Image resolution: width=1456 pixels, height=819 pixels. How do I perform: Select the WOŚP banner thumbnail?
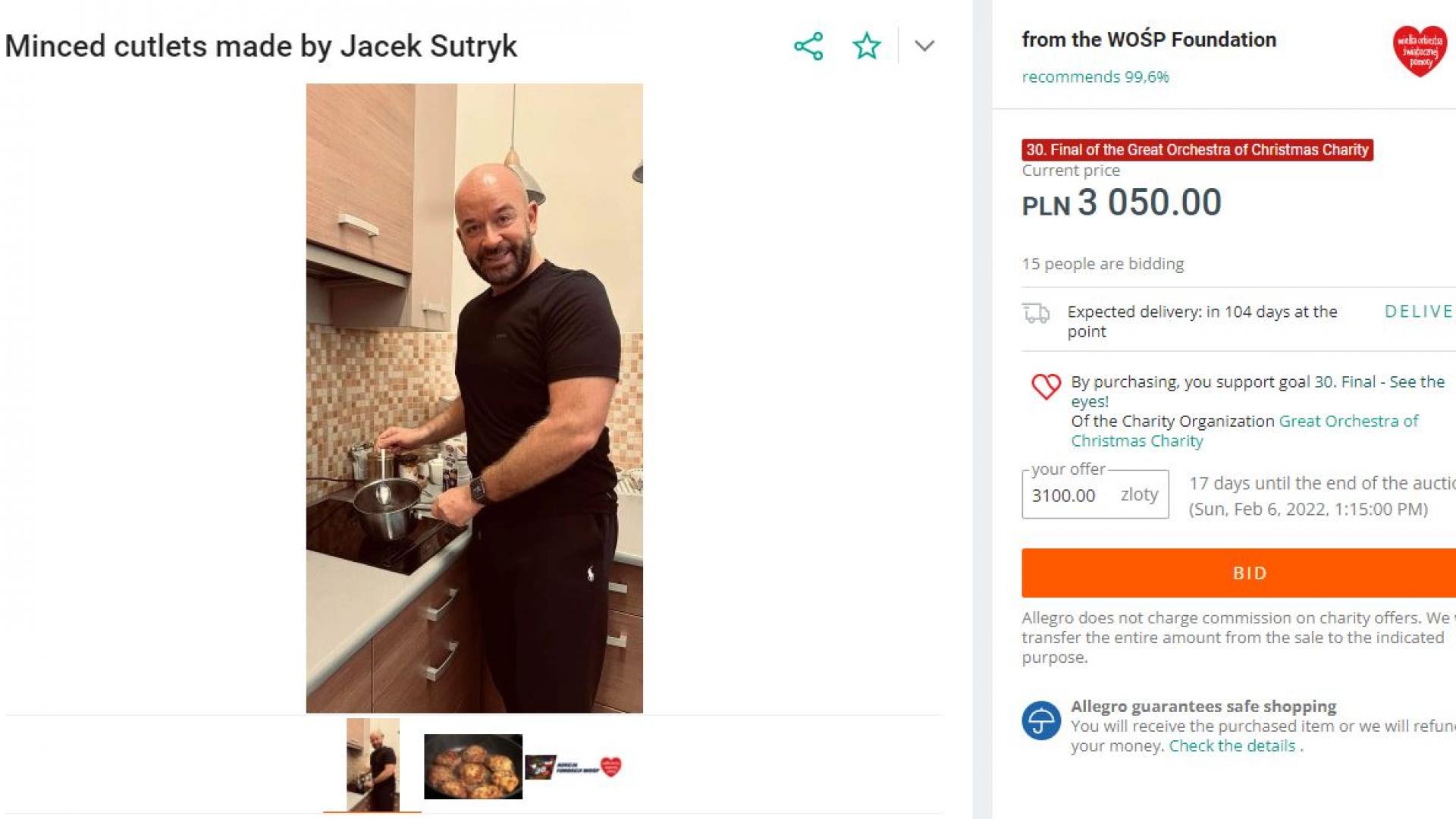click(x=573, y=767)
